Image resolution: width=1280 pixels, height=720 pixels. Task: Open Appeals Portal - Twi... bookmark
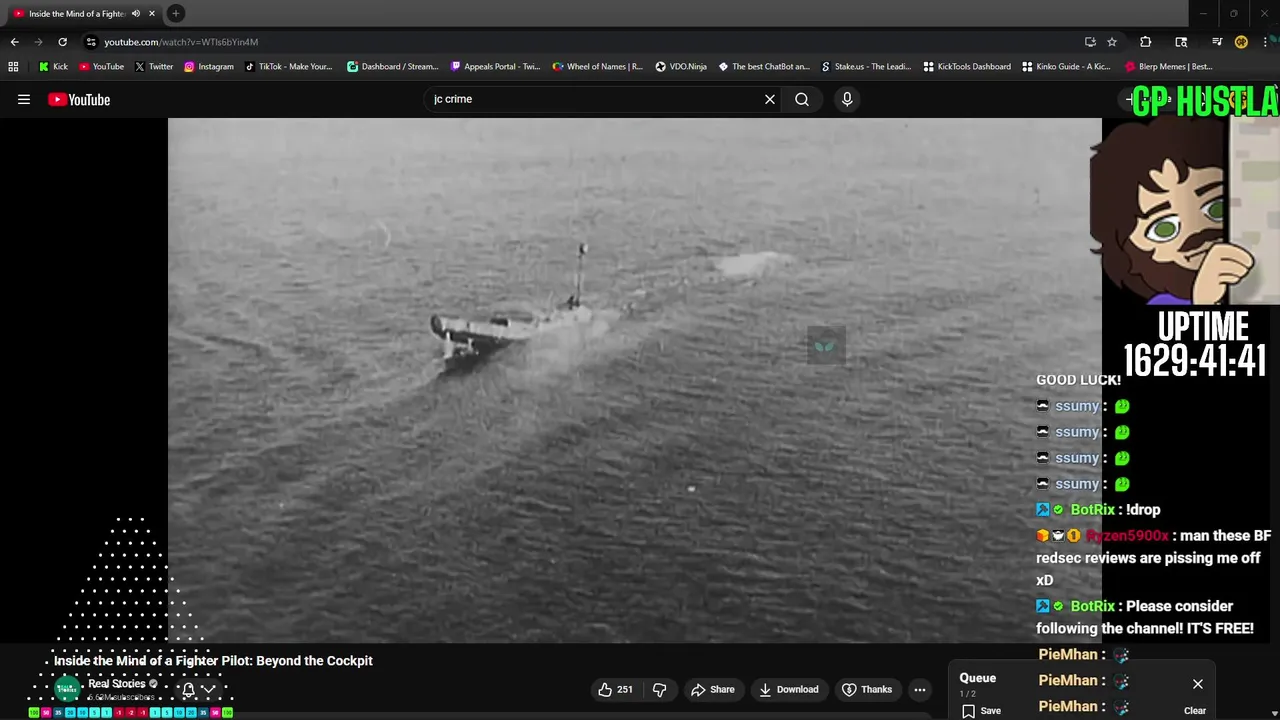tap(495, 67)
